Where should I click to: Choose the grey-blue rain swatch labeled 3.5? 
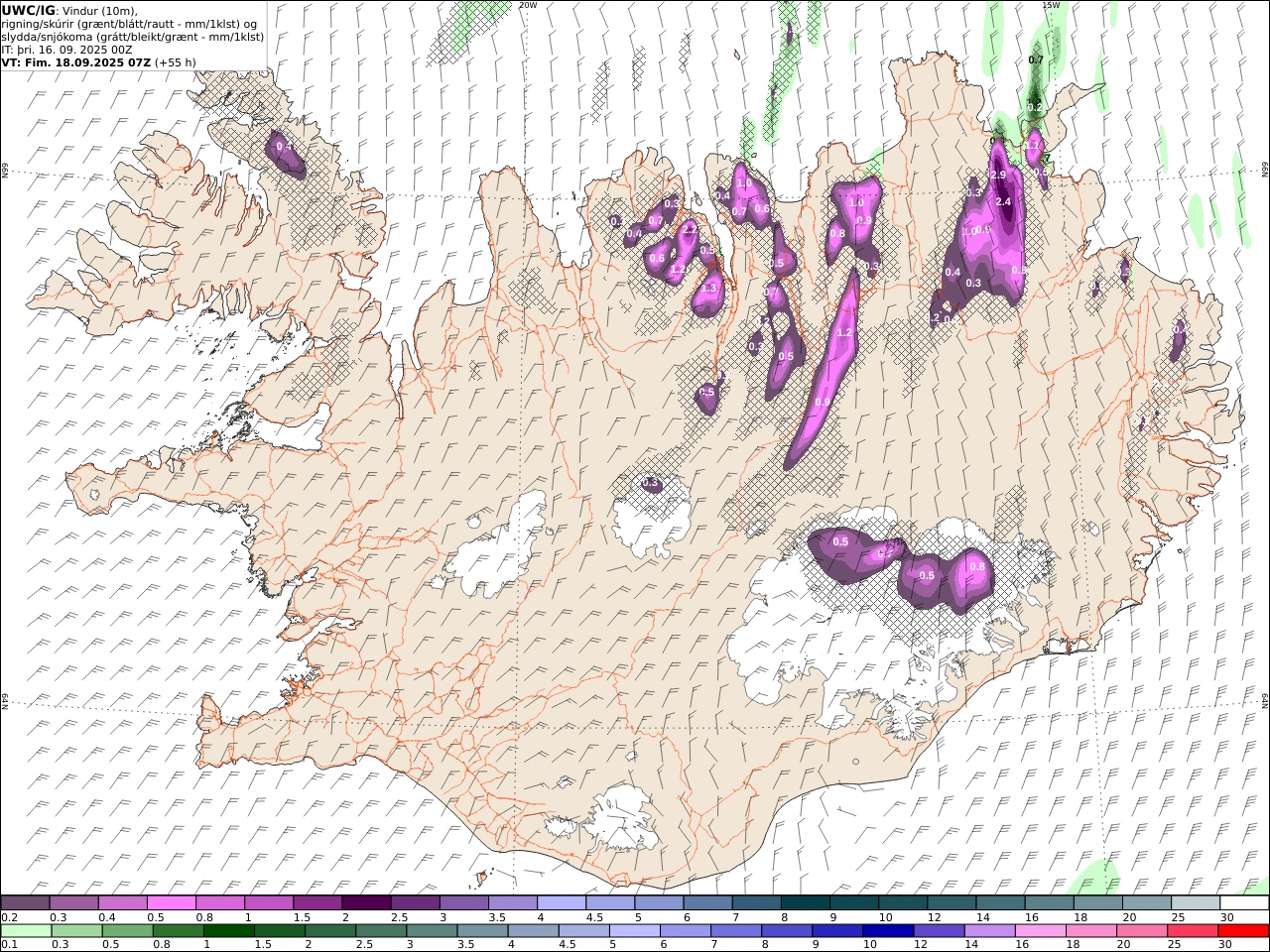[482, 931]
